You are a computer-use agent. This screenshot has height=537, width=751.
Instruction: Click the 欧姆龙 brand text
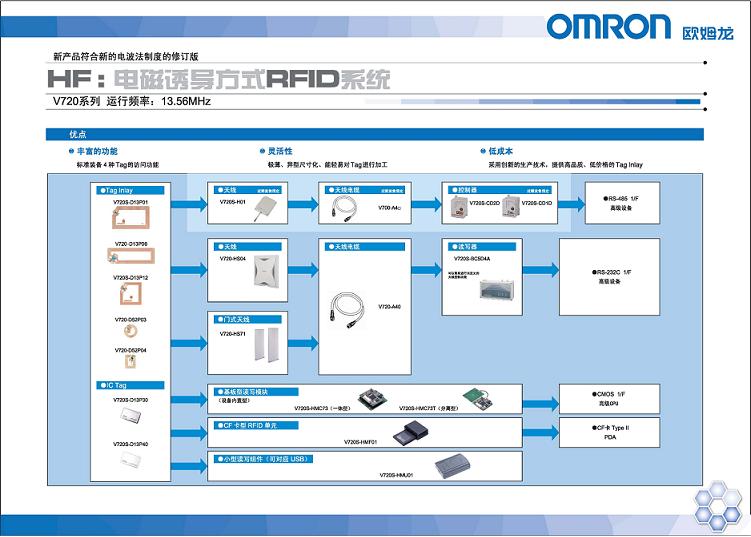click(x=707, y=33)
